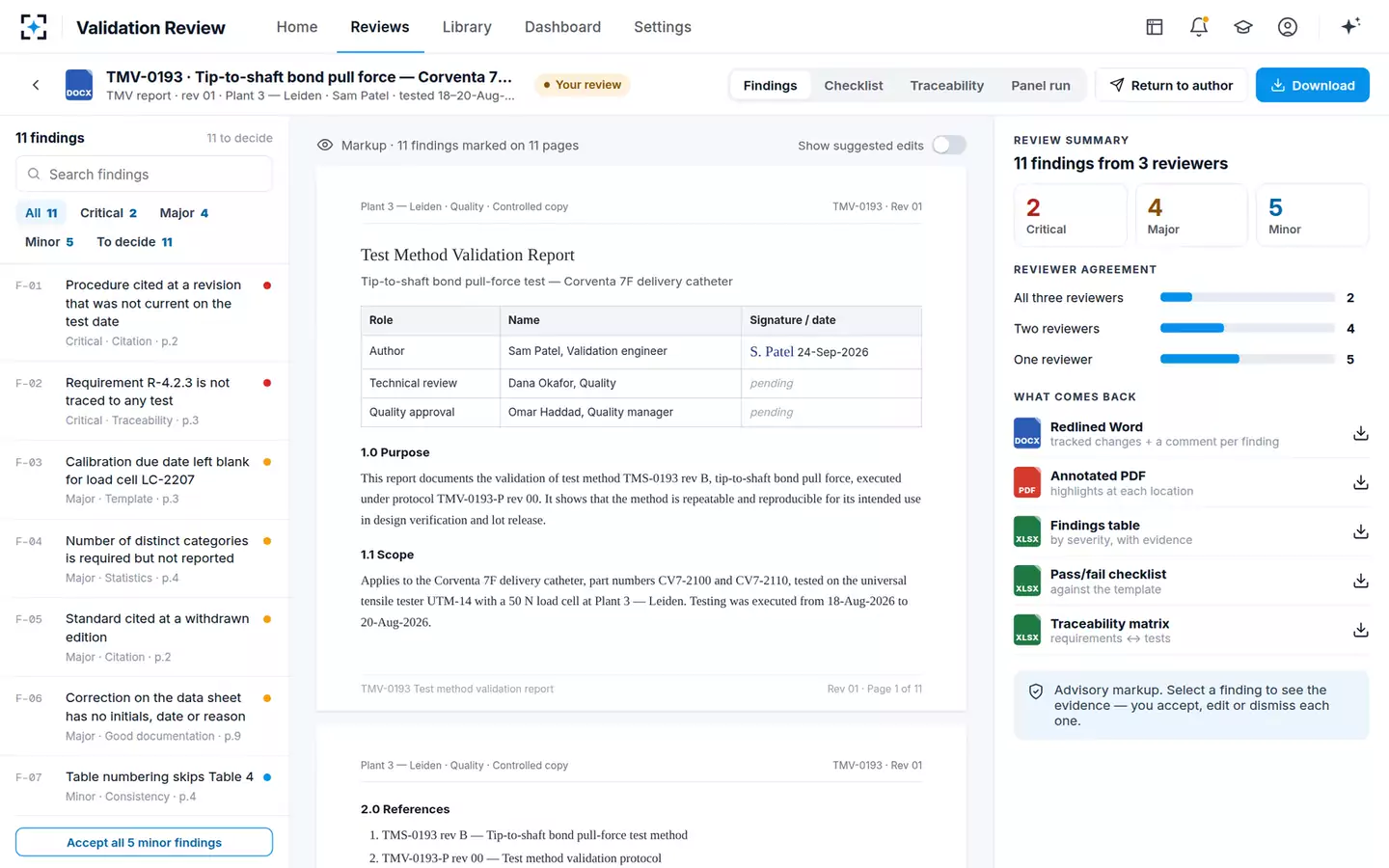The height and width of the screenshot is (868, 1389).
Task: Download the Traceability matrix file
Action: pyautogui.click(x=1360, y=631)
